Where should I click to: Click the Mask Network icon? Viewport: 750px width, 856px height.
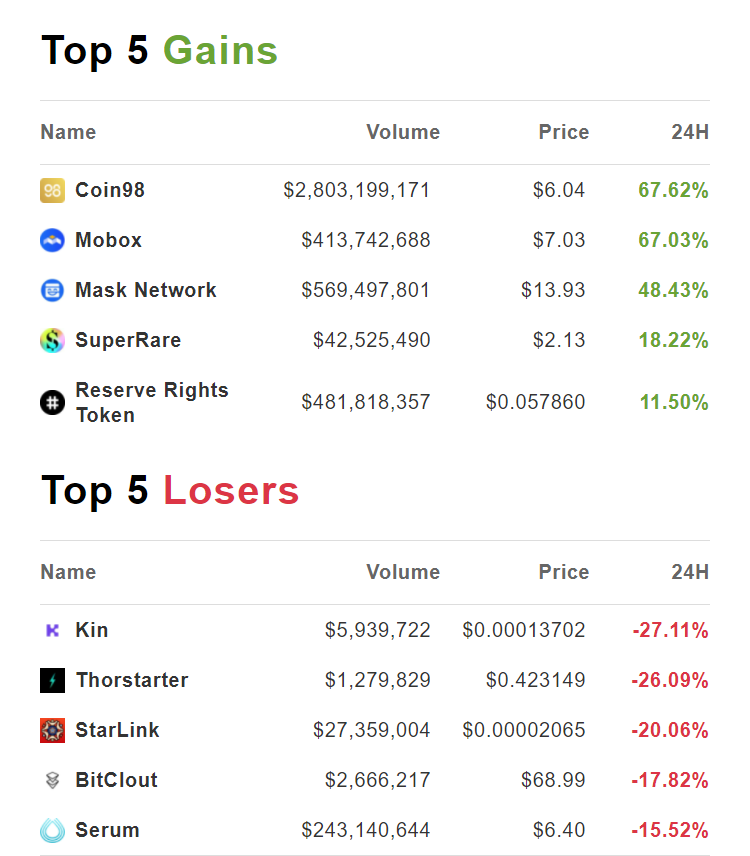52,290
